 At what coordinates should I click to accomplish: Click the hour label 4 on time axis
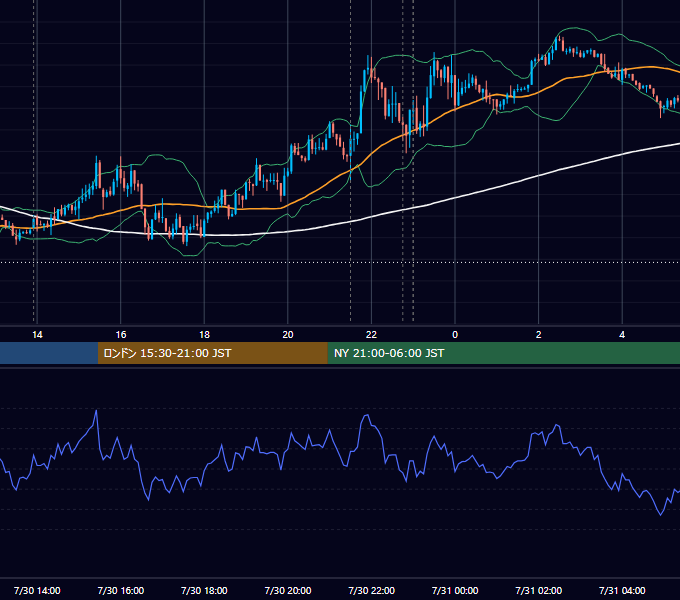click(x=622, y=335)
